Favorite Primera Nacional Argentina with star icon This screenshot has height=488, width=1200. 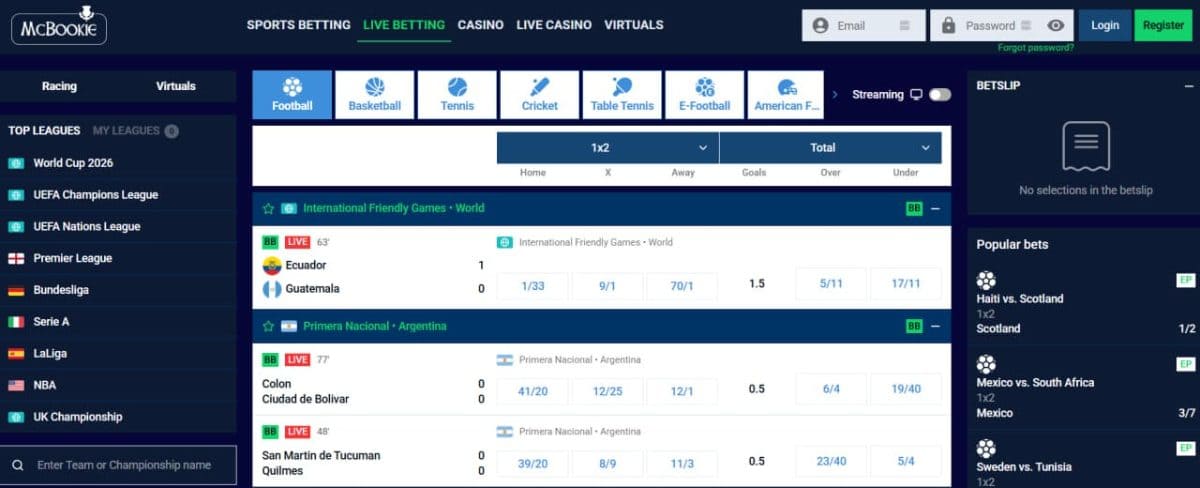(268, 326)
